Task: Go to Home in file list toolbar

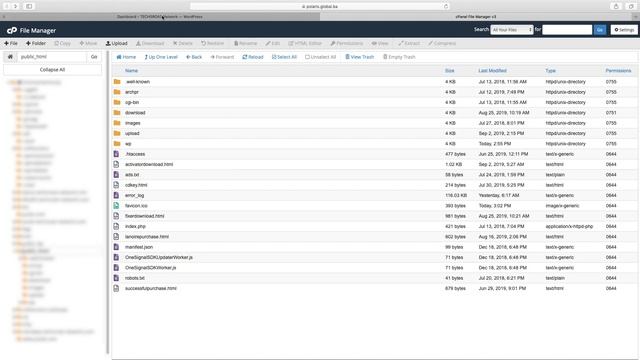Action: [x=126, y=57]
